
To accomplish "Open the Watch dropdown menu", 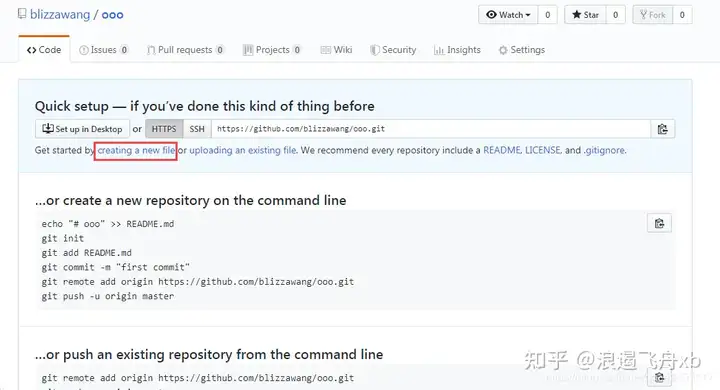I will (508, 15).
